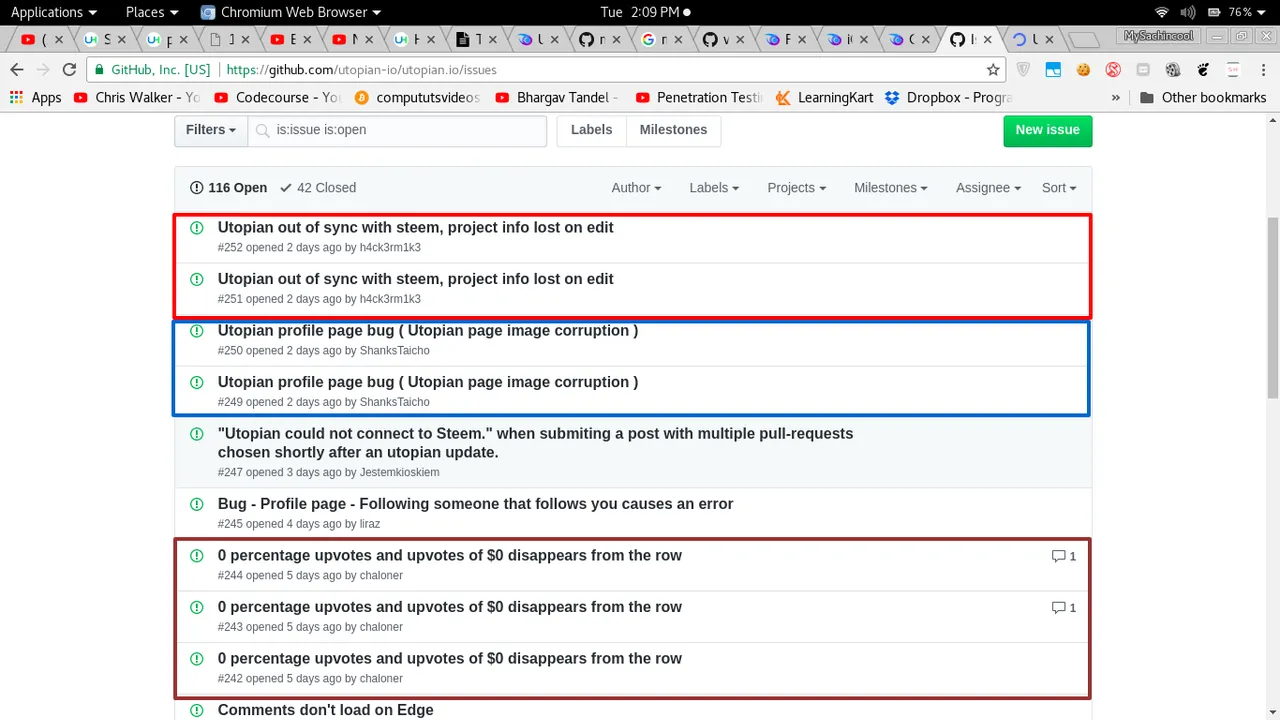Open the Wi-Fi status icon in the system tray
Viewport: 1280px width, 720px height.
pyautogui.click(x=1161, y=12)
